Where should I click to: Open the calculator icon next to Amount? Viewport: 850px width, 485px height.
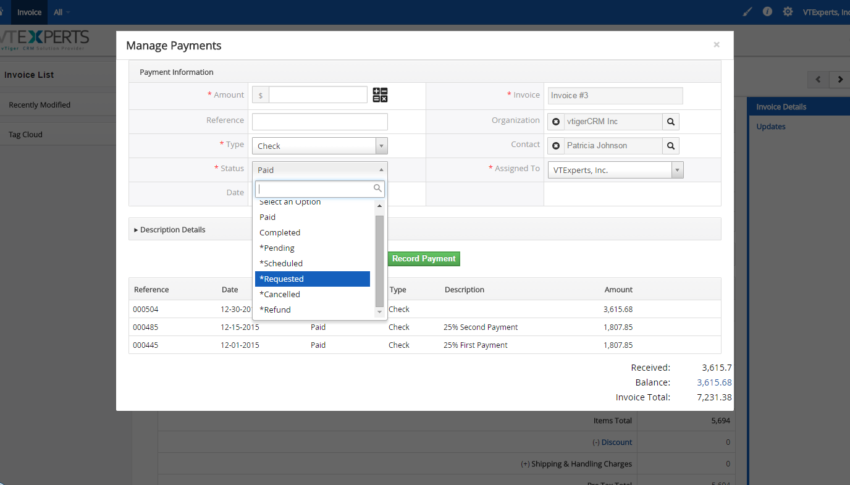380,95
